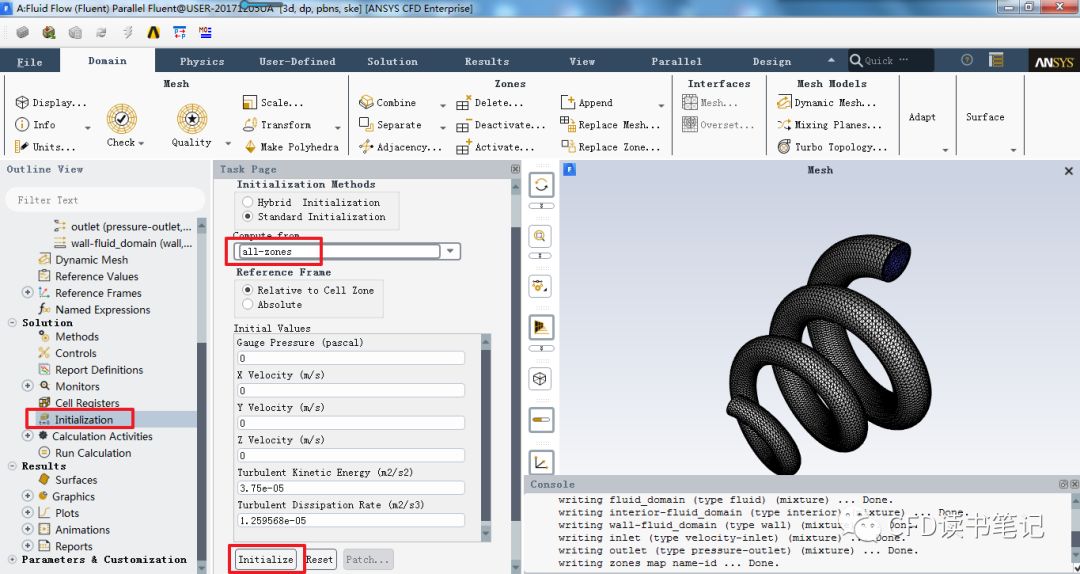Click the Make Polyhedra icon
This screenshot has height=574, width=1080.
(x=251, y=147)
